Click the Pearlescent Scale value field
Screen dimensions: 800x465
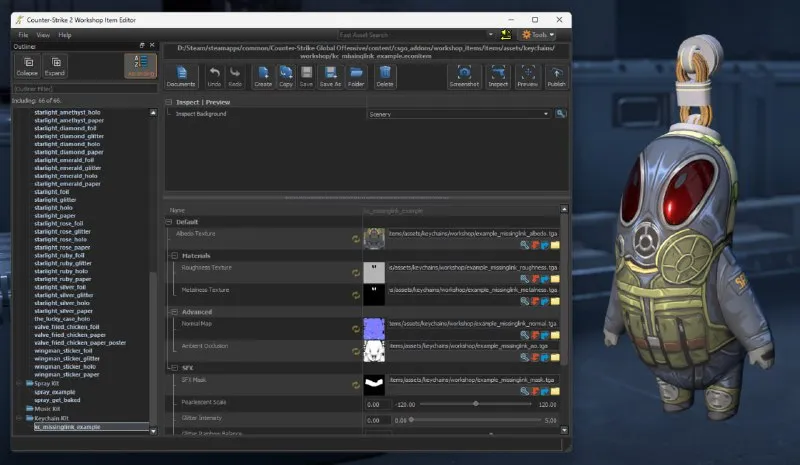tap(378, 404)
